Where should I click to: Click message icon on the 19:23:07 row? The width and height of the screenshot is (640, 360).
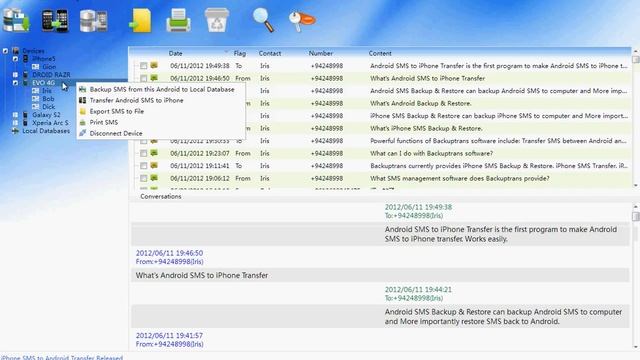tap(154, 153)
